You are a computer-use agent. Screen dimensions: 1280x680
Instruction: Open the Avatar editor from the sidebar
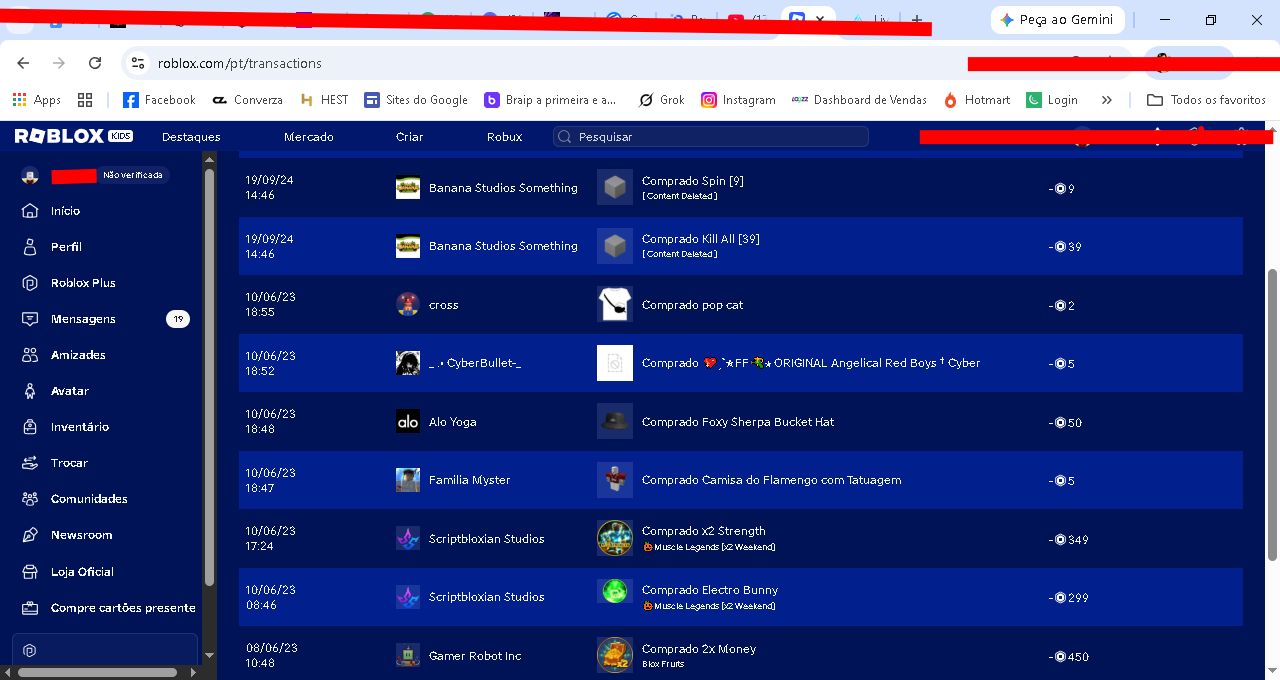[70, 391]
